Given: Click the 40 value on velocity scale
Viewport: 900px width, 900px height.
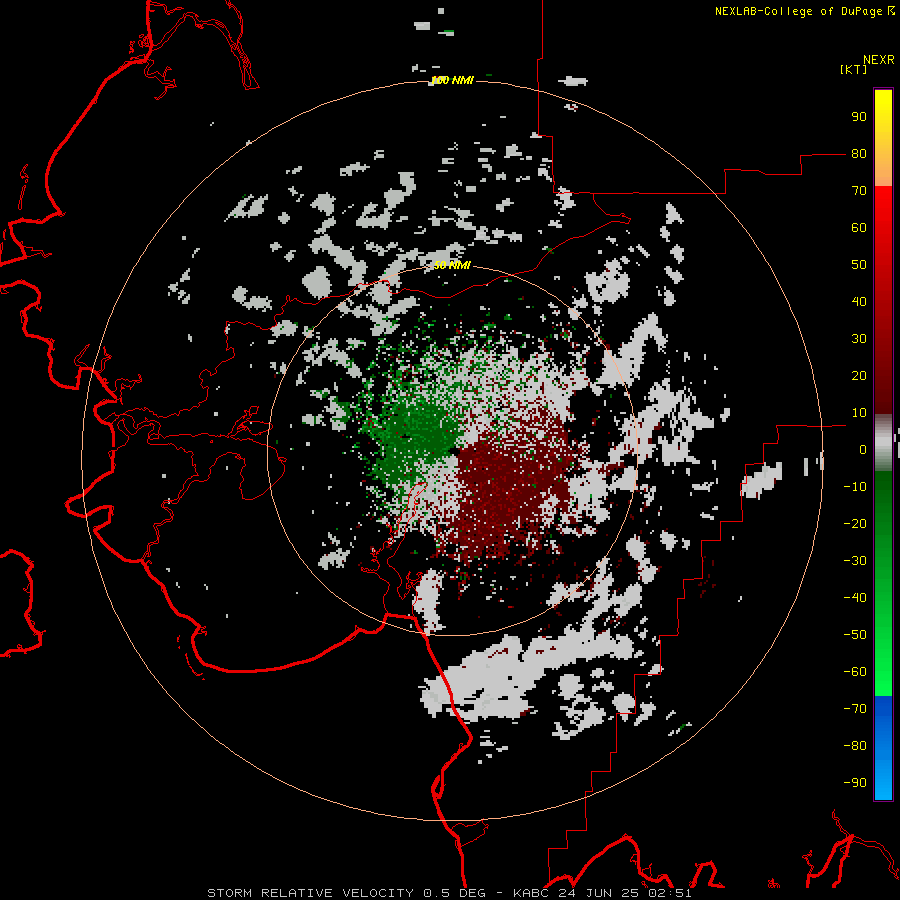Looking at the screenshot, I should (859, 301).
